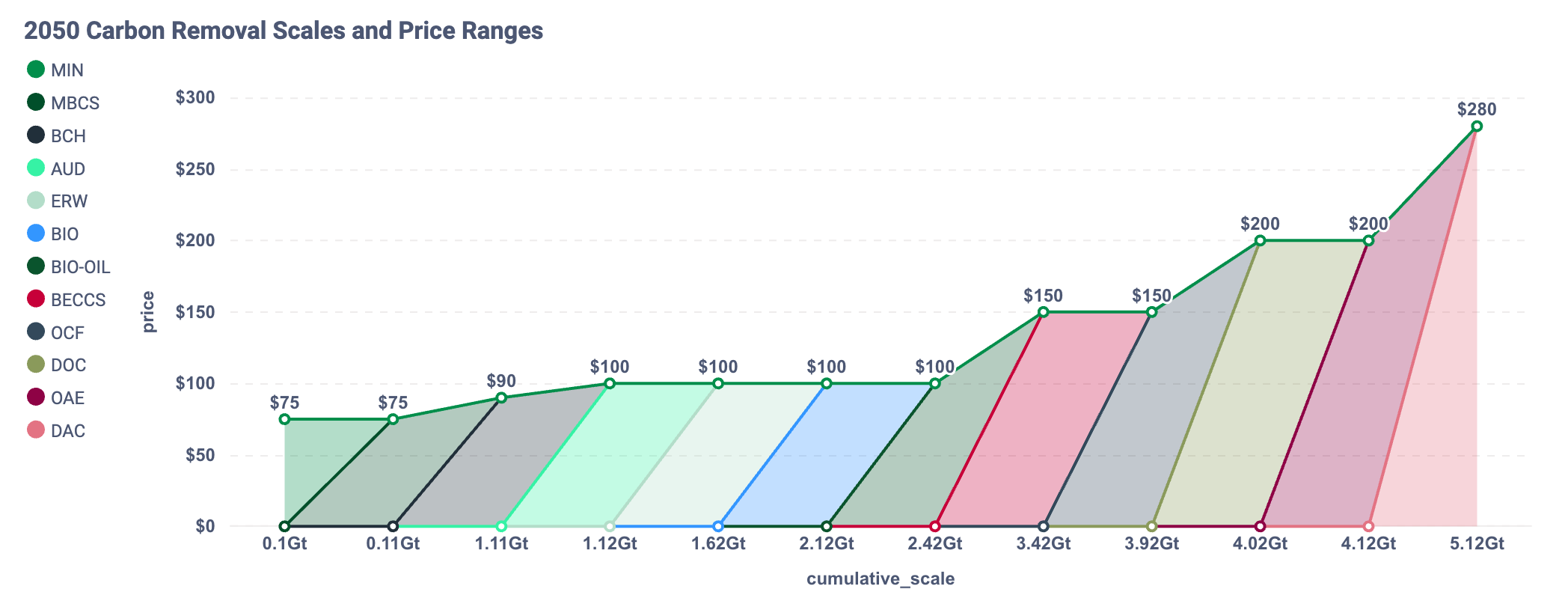Click the $90 data point marker
Image resolution: width=1568 pixels, height=610 pixels.
[x=501, y=397]
